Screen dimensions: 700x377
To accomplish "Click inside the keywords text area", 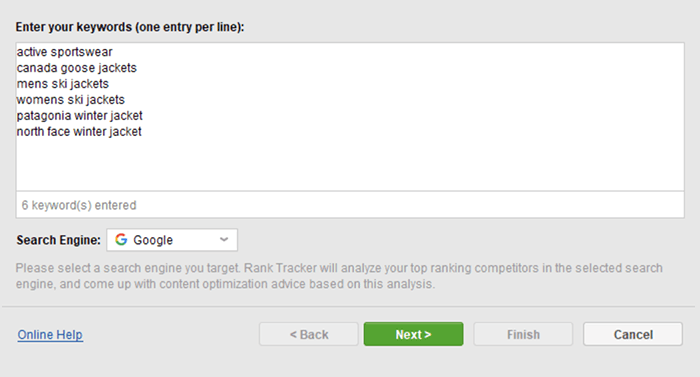I will click(x=350, y=117).
